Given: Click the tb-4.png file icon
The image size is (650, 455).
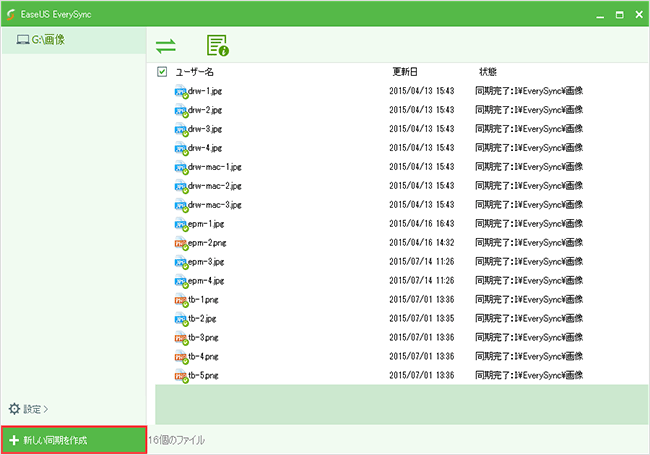Looking at the screenshot, I should click(181, 358).
